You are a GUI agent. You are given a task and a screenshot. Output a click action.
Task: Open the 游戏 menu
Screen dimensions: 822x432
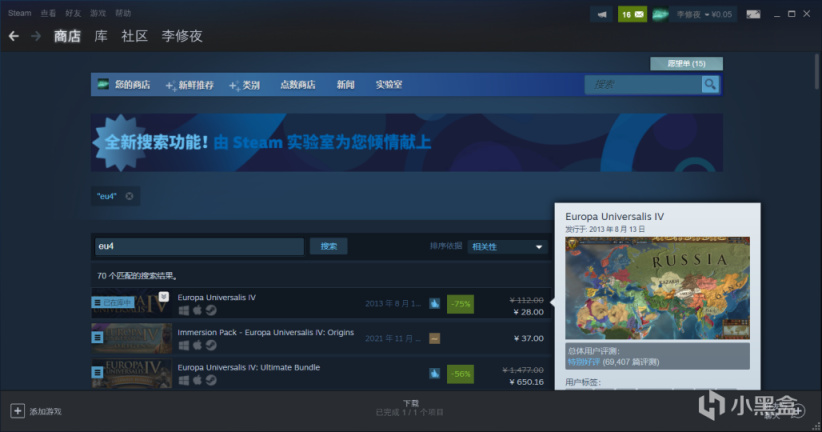pyautogui.click(x=98, y=13)
